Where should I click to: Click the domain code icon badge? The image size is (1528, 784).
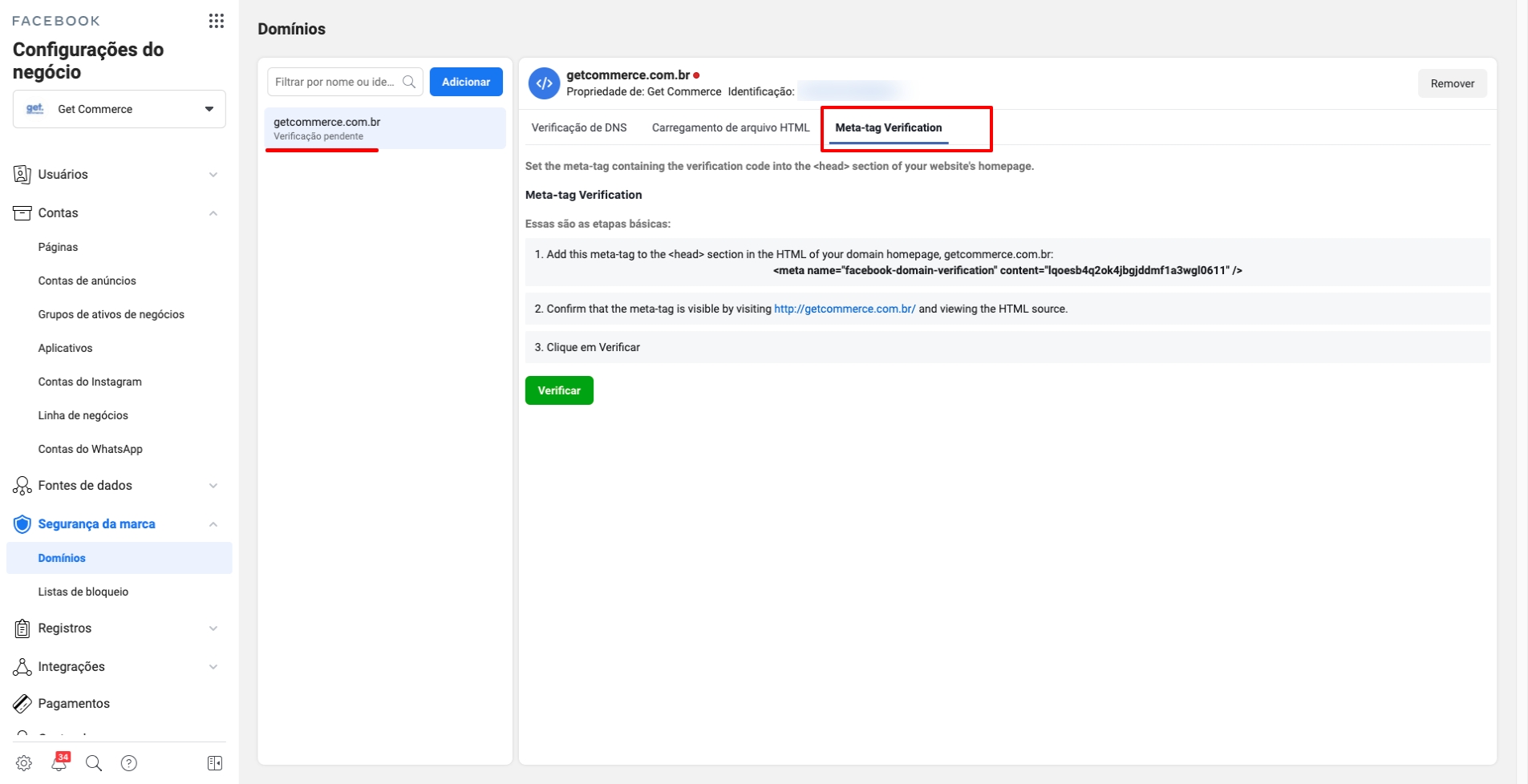pos(544,83)
